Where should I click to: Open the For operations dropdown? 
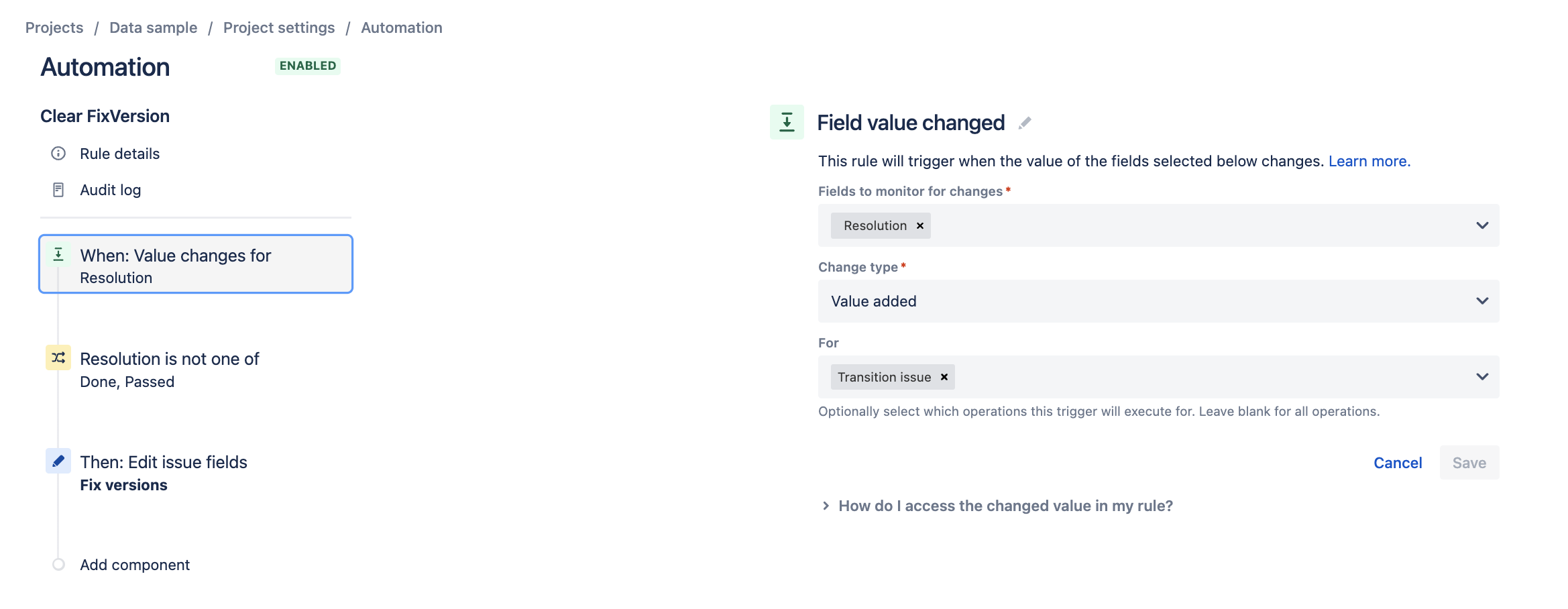[1481, 377]
